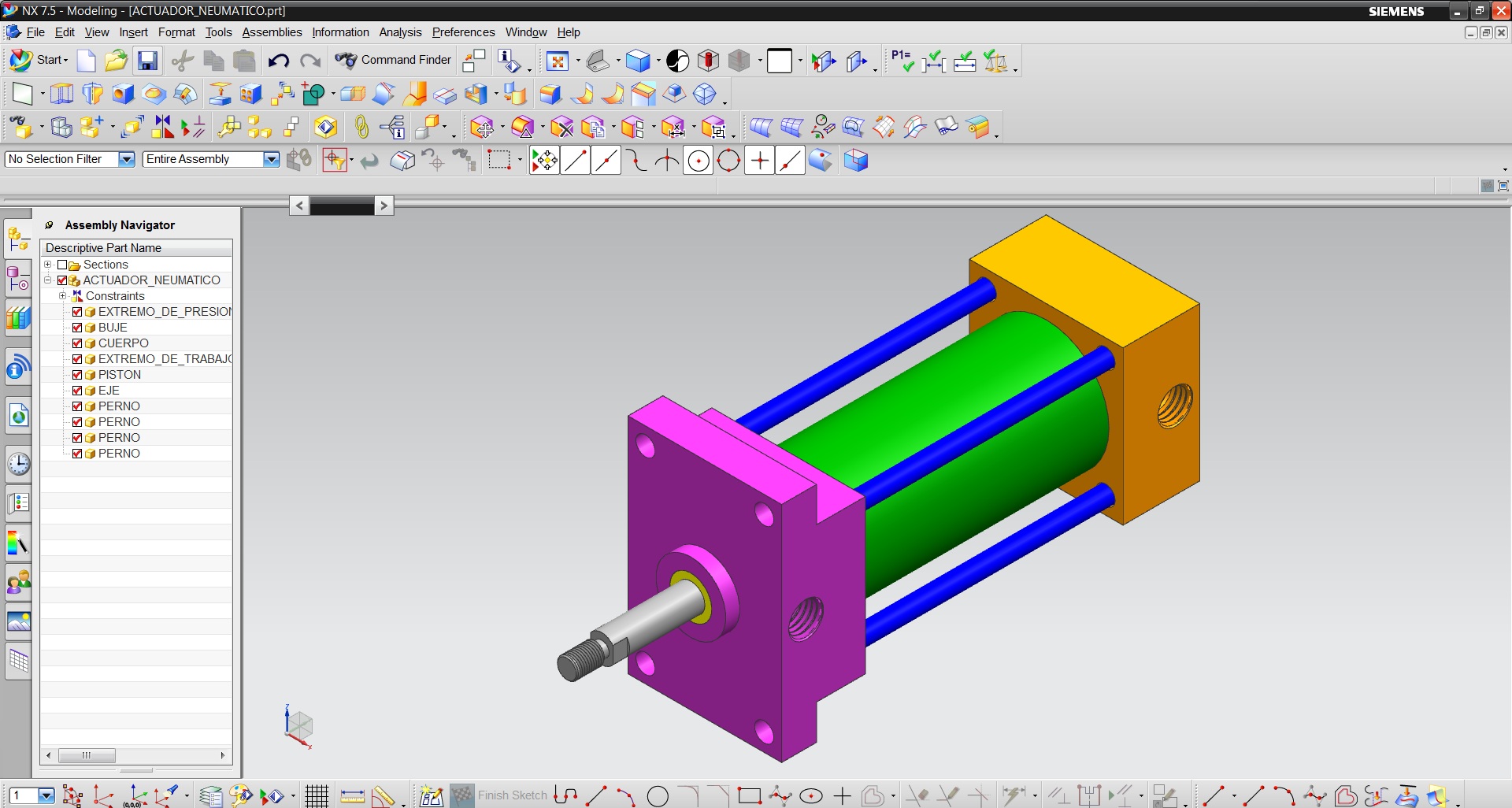The height and width of the screenshot is (808, 1512).
Task: Uncheck the last PERNO component checkbox
Action: pos(77,454)
